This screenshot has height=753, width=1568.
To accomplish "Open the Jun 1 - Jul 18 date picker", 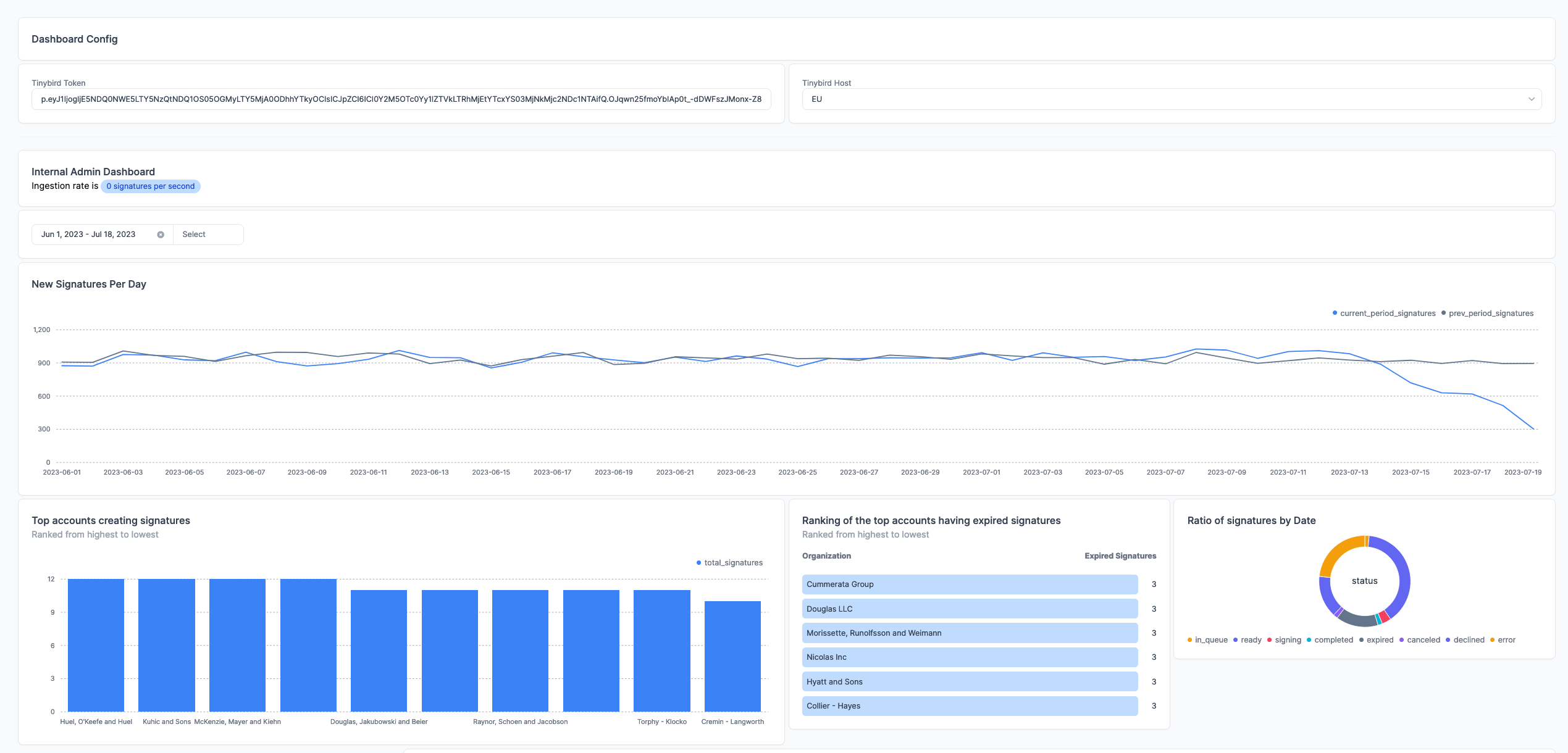I will pos(88,235).
